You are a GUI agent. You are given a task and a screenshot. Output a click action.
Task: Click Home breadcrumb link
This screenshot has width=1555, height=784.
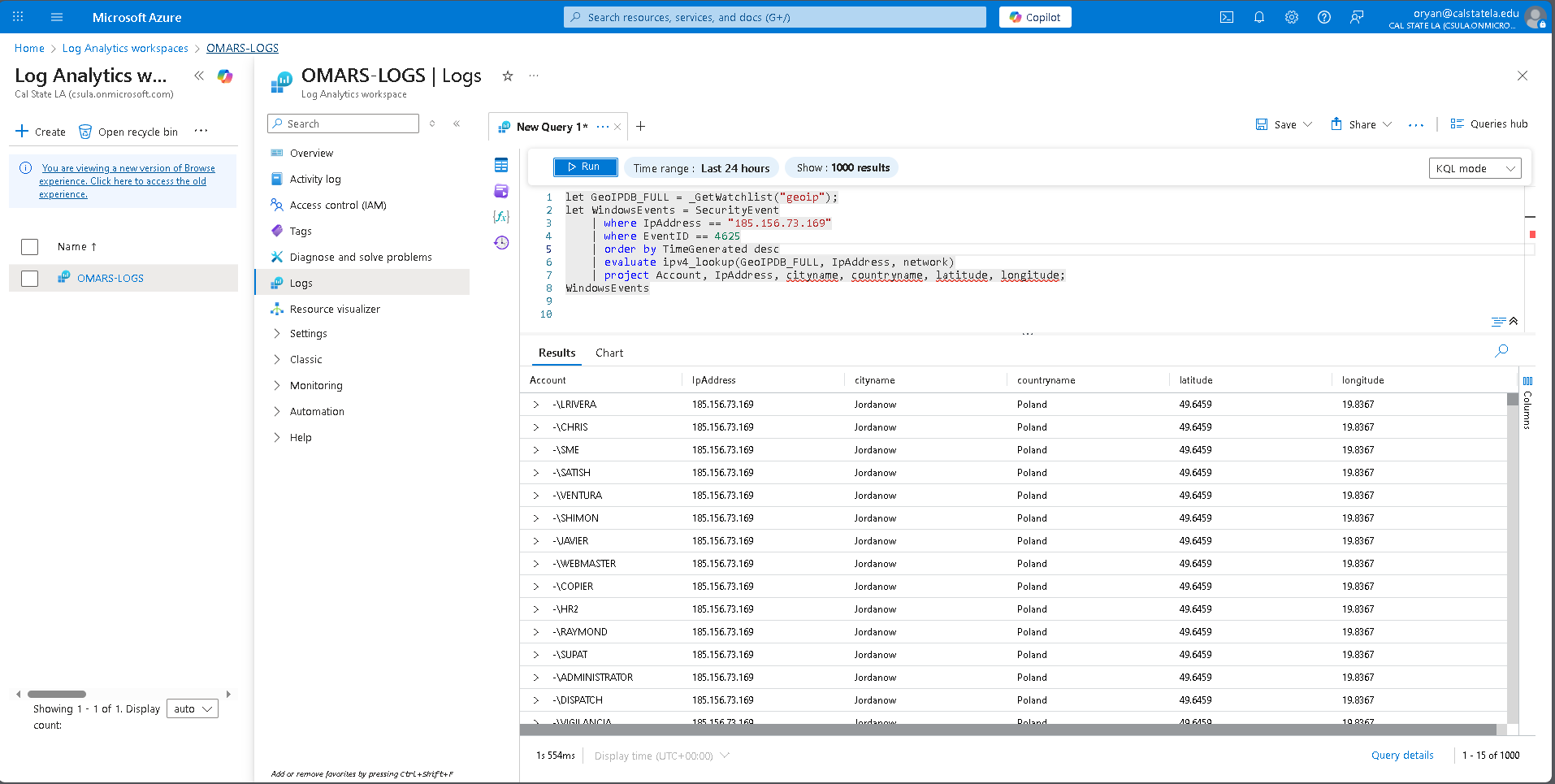click(29, 49)
